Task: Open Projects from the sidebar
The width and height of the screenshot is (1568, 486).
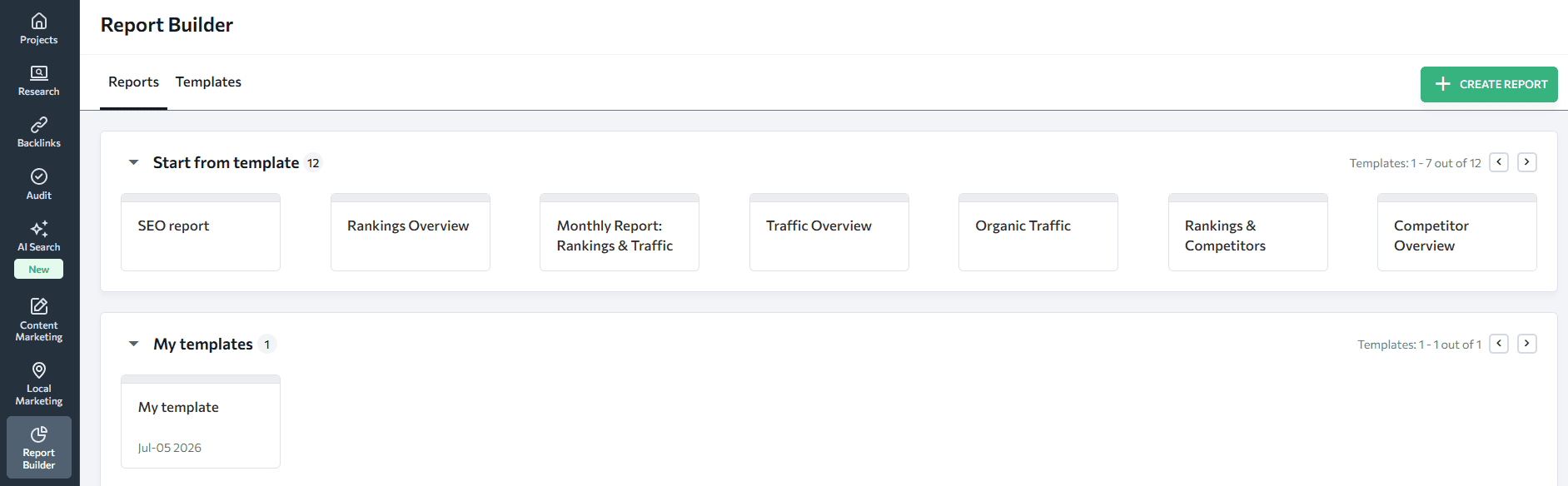Action: click(39, 28)
